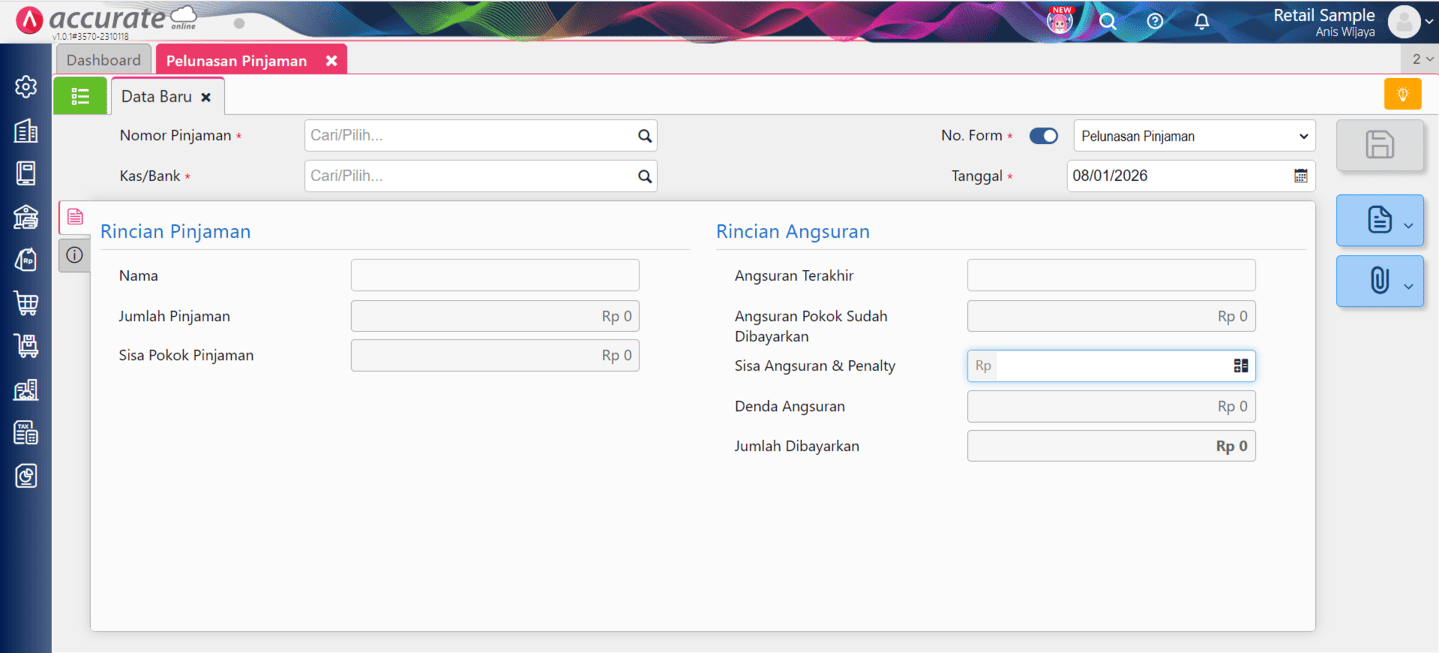
Task: Open the Cash & Bank module icon
Action: pyautogui.click(x=26, y=216)
